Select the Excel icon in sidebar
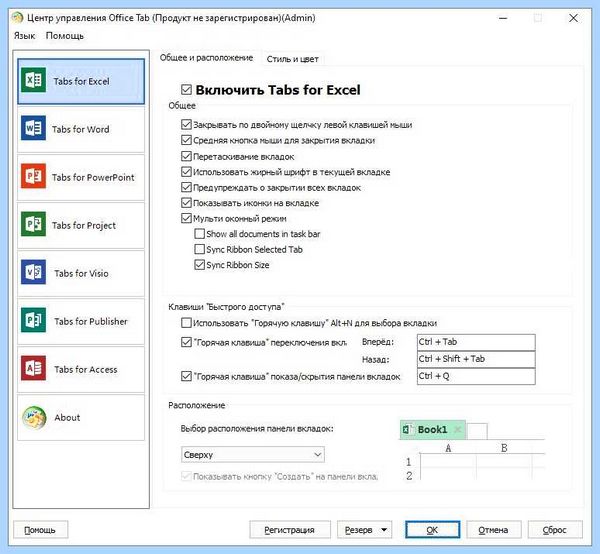The width and height of the screenshot is (600, 554). pos(33,80)
